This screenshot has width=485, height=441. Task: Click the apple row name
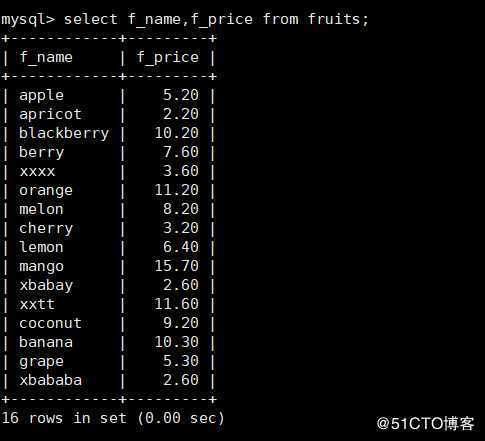coord(41,96)
